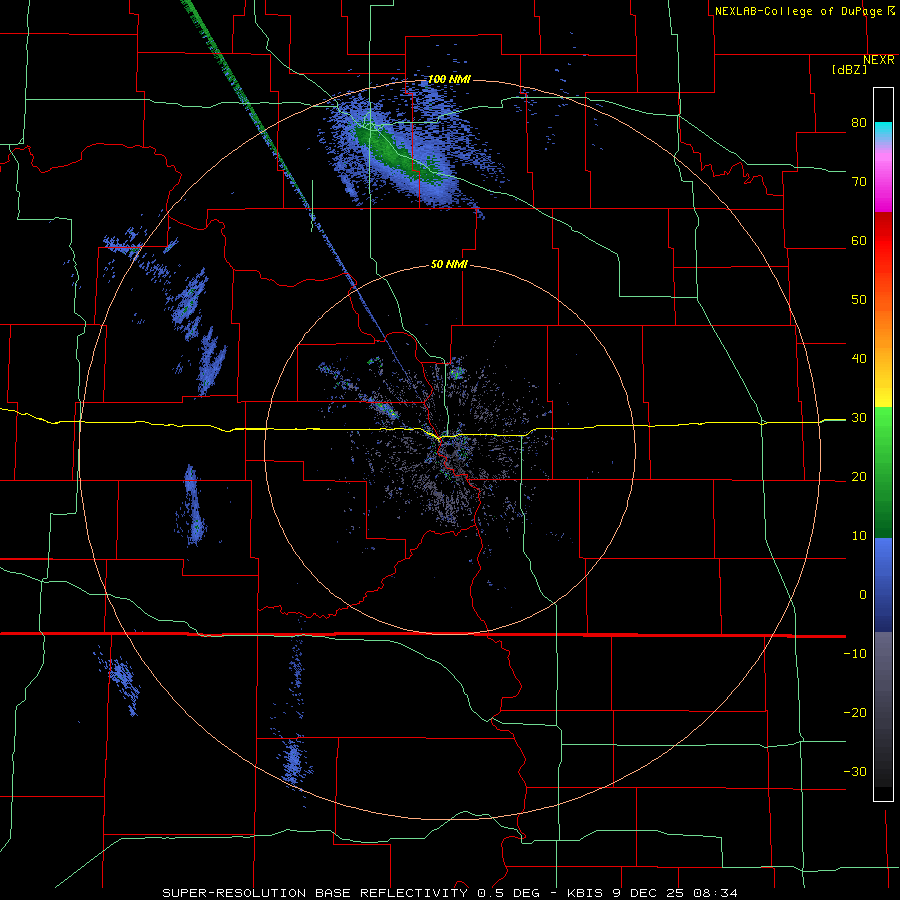The height and width of the screenshot is (900, 900).
Task: Click the 50 NMI range ring label
Action: click(449, 264)
